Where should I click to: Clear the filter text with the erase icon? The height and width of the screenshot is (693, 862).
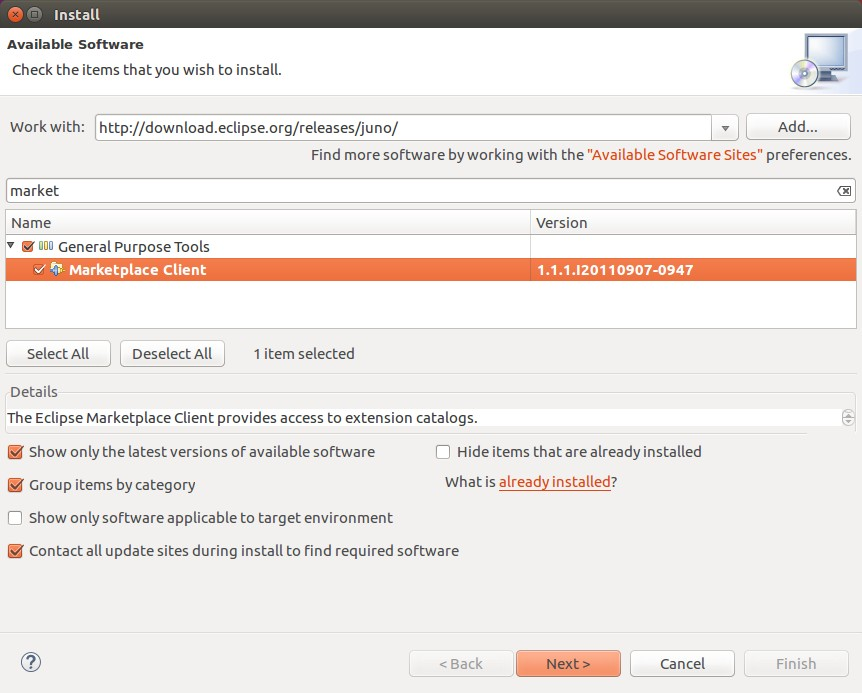click(844, 191)
